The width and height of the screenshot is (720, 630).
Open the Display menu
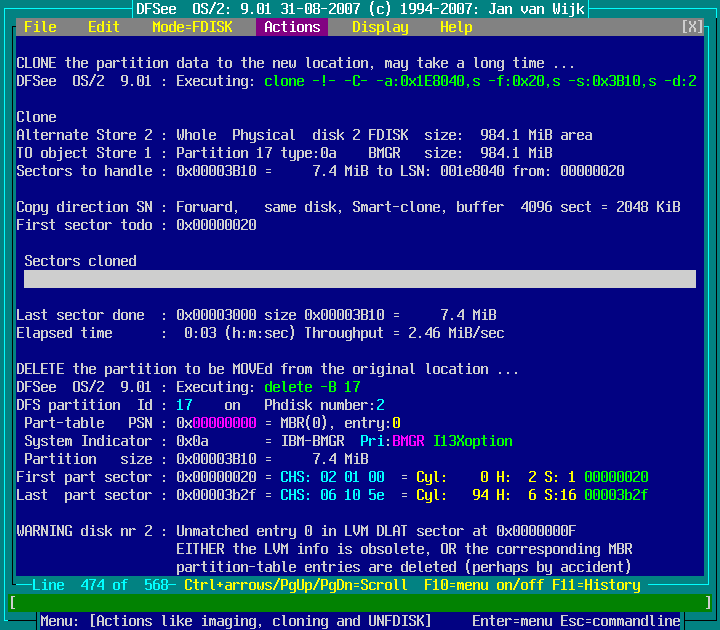(380, 27)
